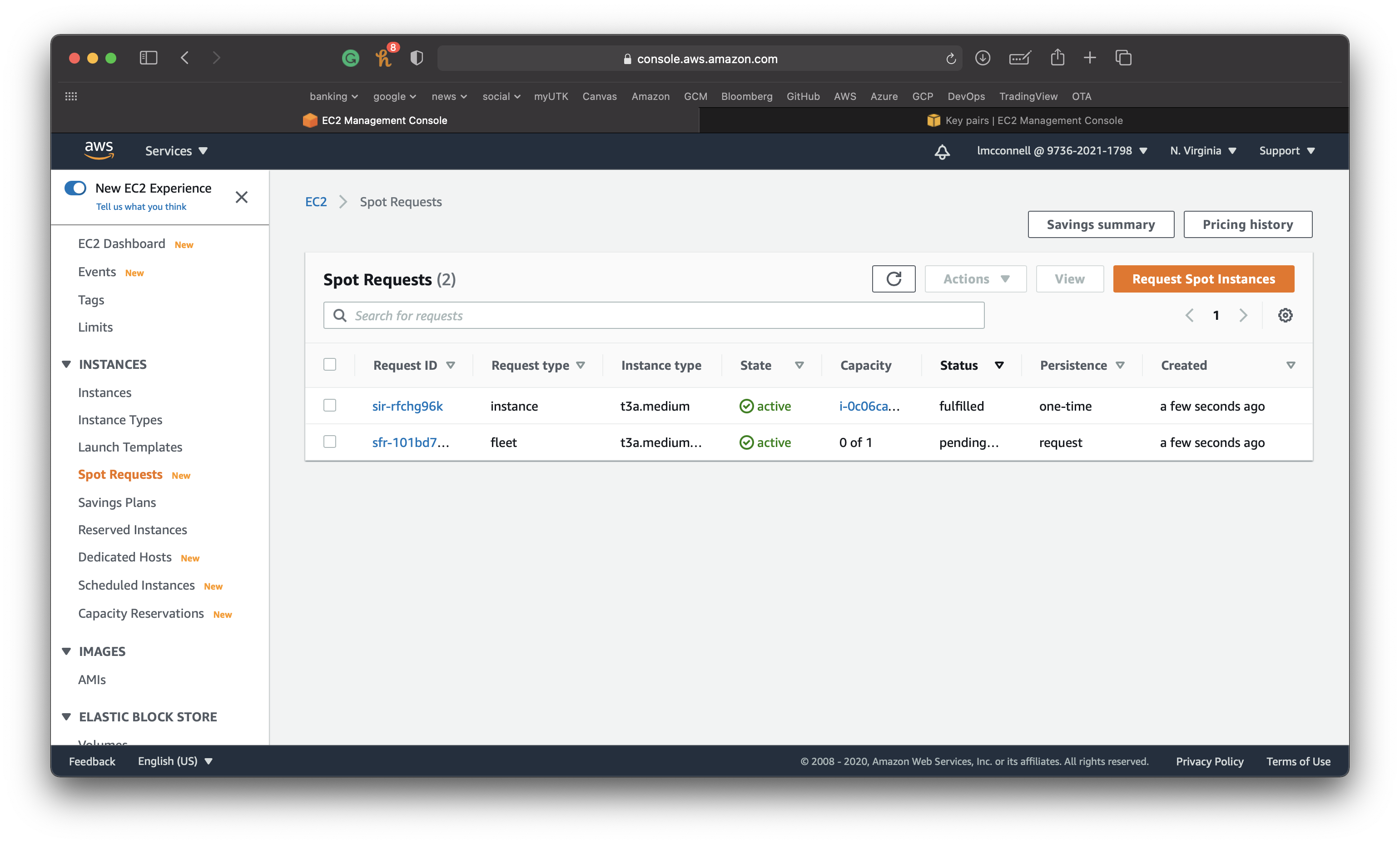Go back using the browser back arrow
The height and width of the screenshot is (844, 1400).
185,58
